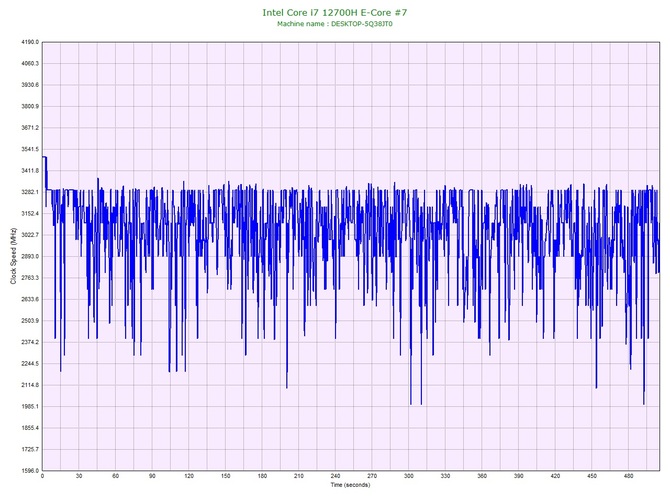The image size is (670, 502).
Task: Click the 3671.2 y-axis value
Action: (x=30, y=128)
